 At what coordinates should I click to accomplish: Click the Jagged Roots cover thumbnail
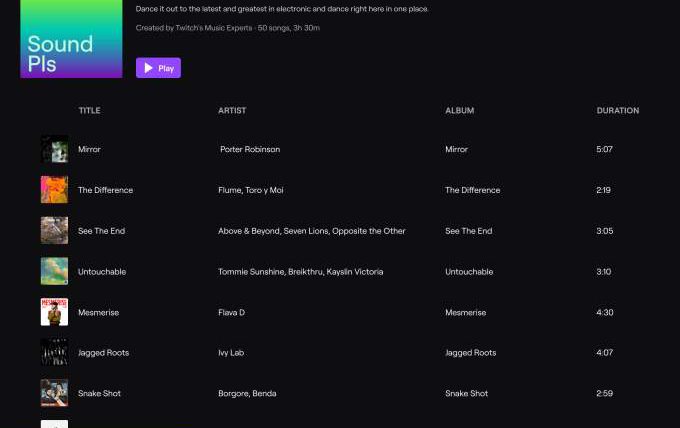coord(54,353)
